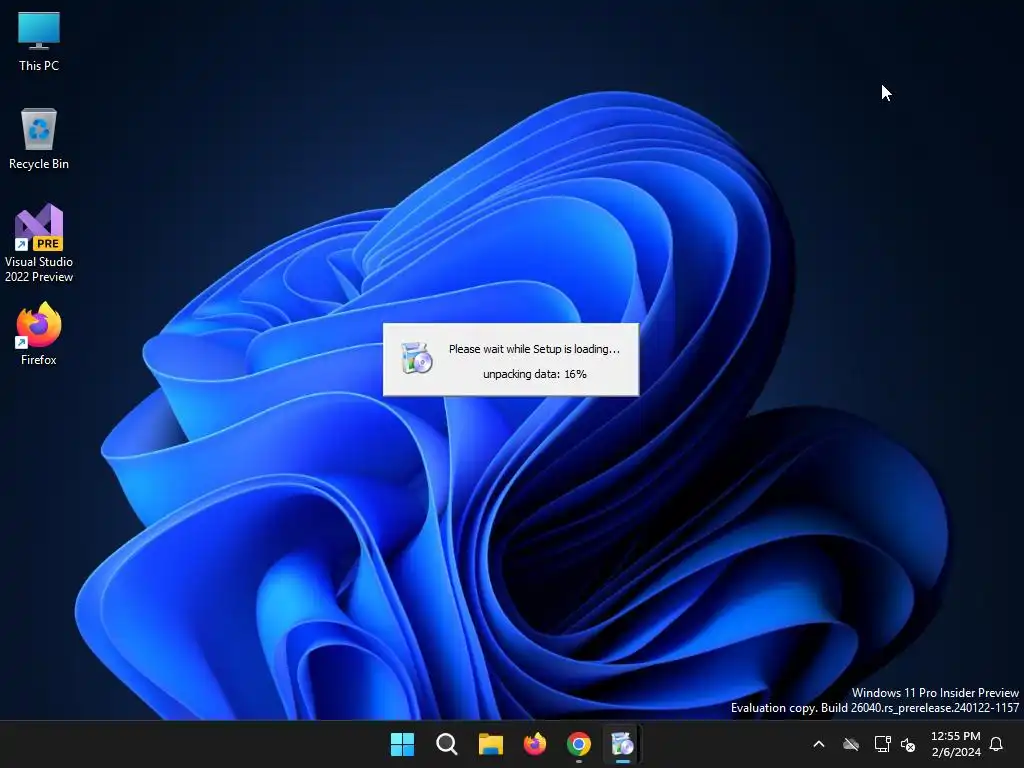Open the Windows Start menu

[x=402, y=744]
